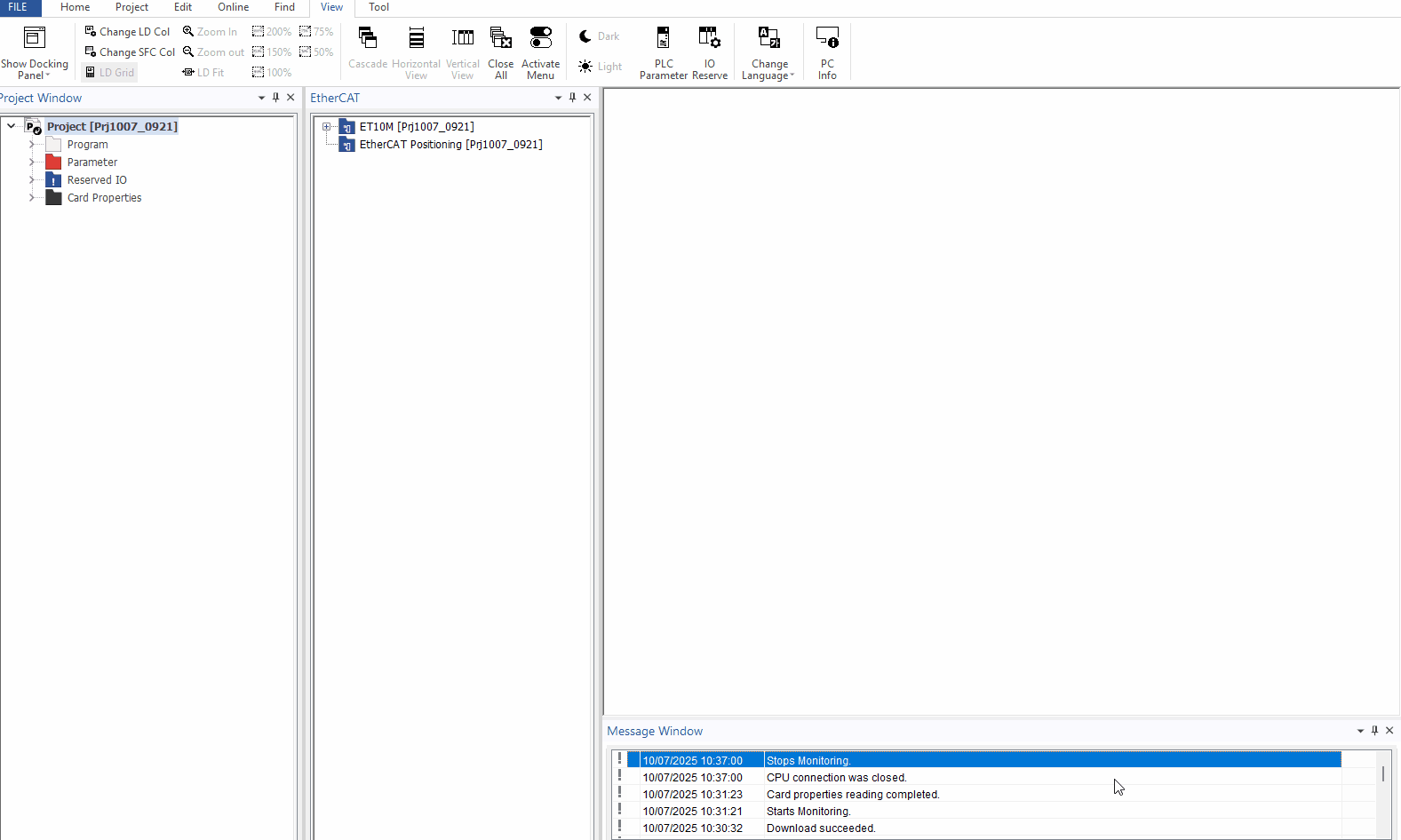
Task: Select the Card Properties tree item
Action: click(x=104, y=198)
